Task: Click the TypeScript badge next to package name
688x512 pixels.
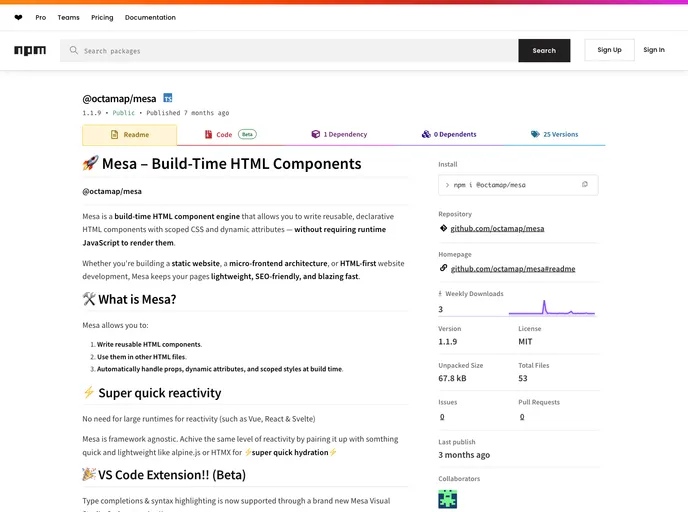Action: [168, 98]
